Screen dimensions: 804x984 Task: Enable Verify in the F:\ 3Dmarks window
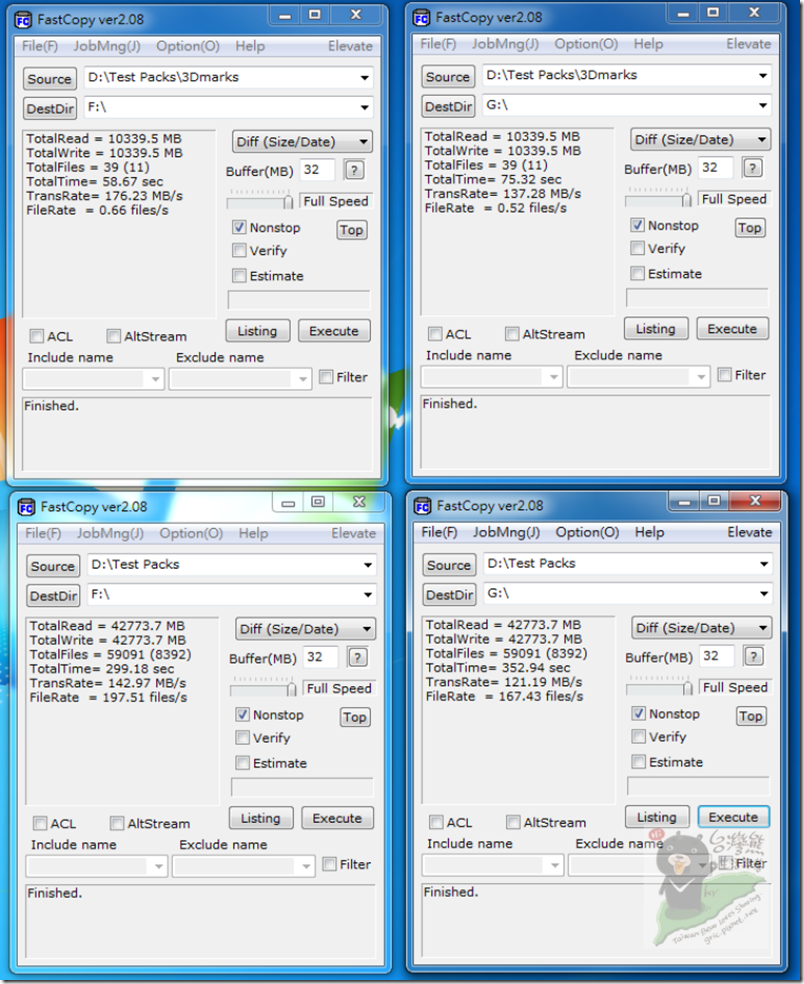tap(239, 250)
